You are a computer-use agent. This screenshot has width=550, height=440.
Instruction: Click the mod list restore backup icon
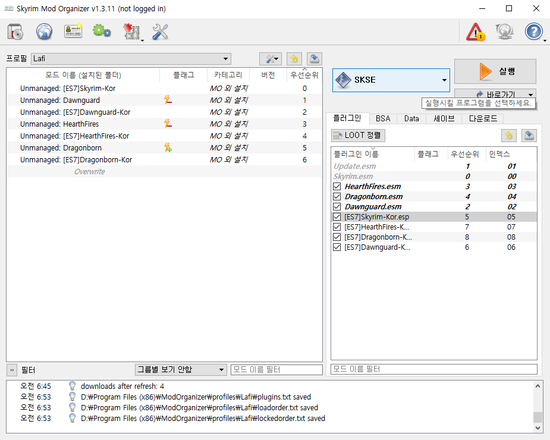coord(294,59)
